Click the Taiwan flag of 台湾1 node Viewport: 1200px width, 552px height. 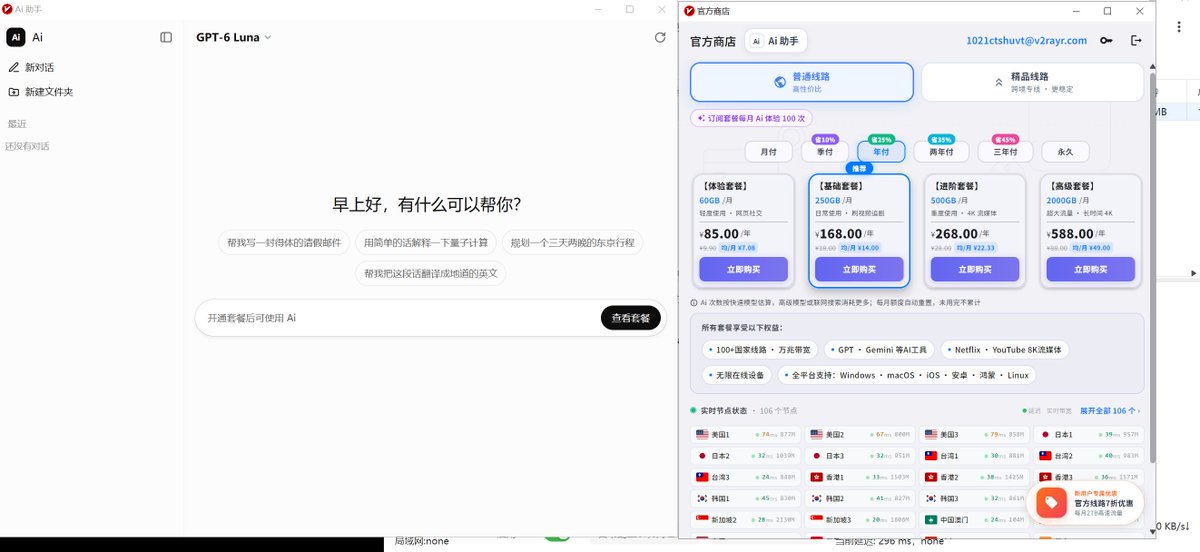(931, 456)
